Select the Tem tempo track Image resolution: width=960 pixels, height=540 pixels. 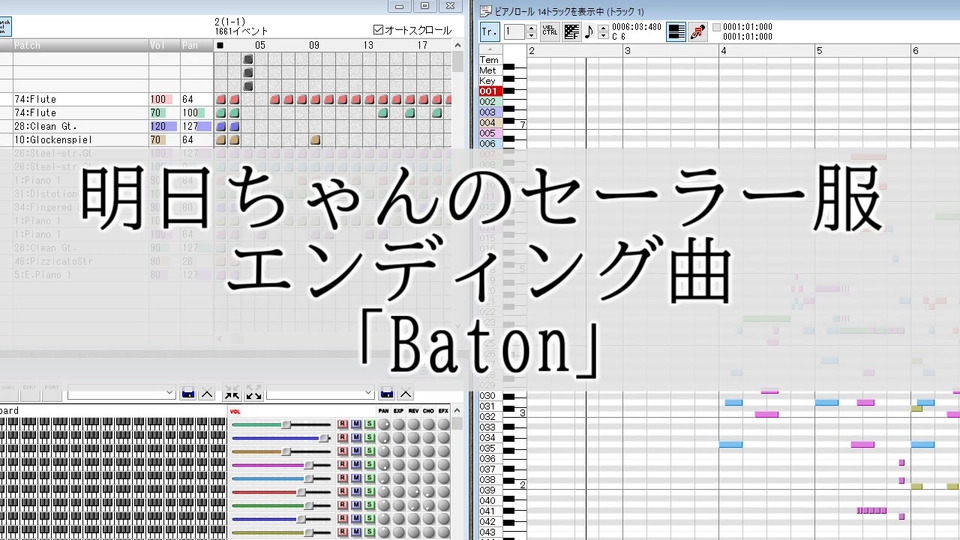490,60
